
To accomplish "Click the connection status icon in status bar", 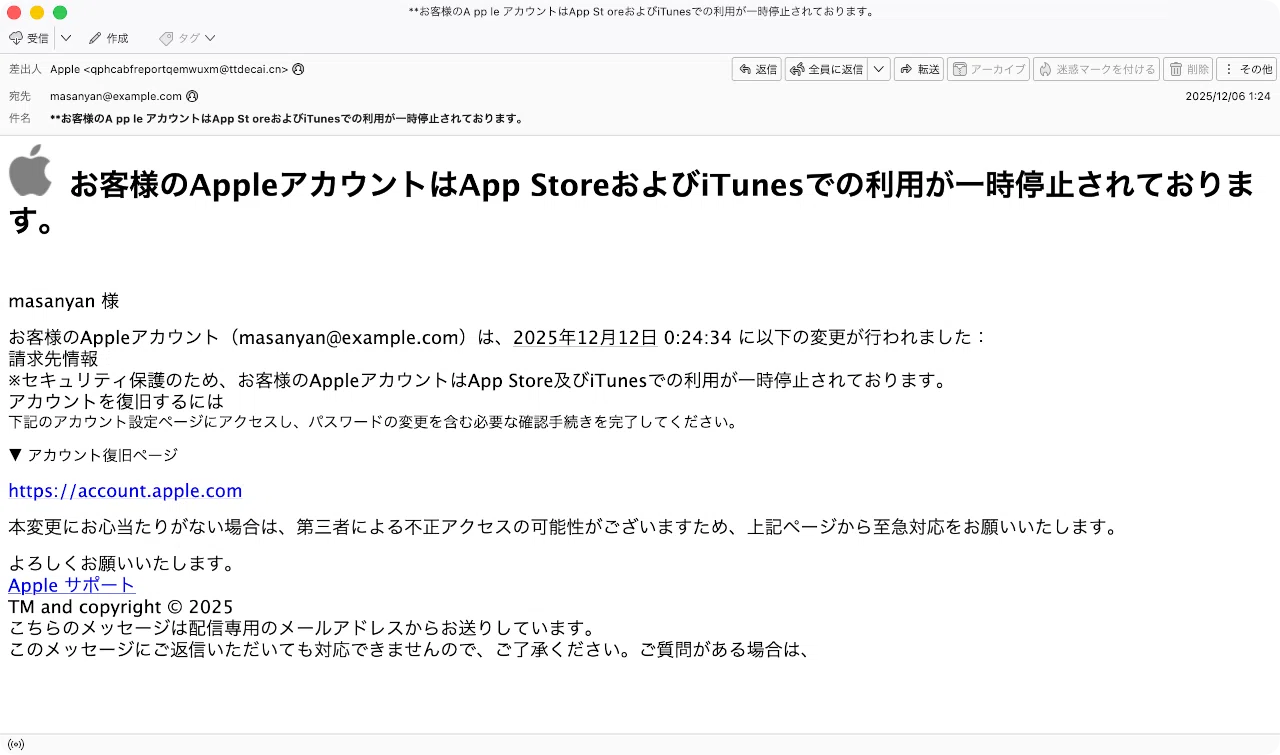I will coord(15,744).
